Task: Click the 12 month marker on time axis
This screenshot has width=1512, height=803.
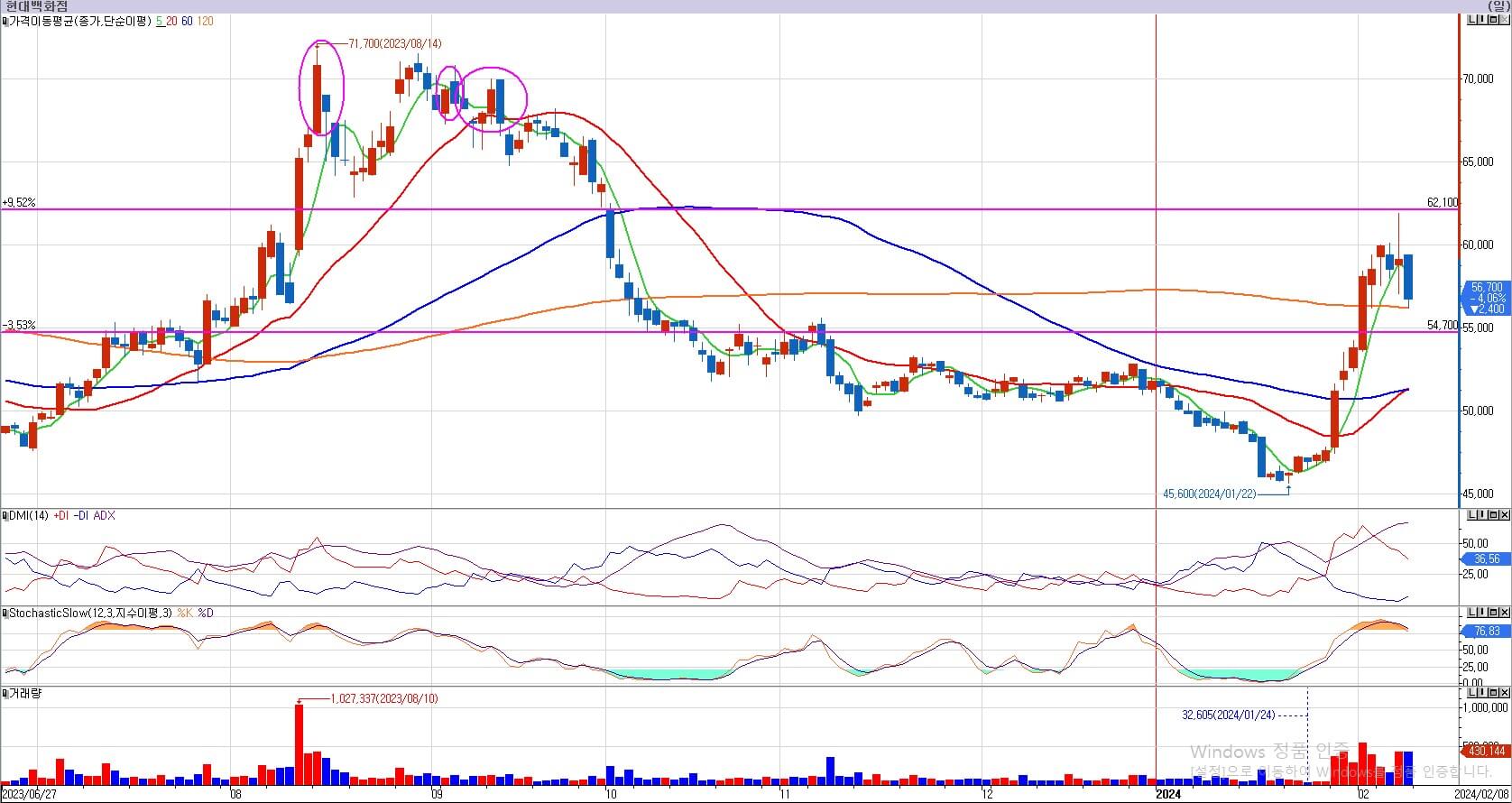Action: pos(988,795)
